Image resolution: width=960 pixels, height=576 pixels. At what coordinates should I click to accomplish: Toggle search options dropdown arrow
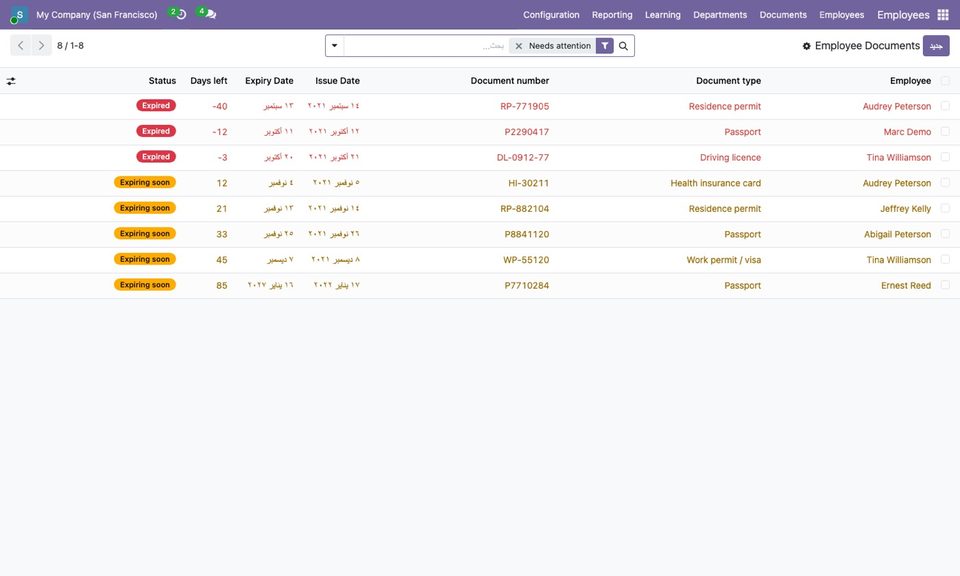pyautogui.click(x=334, y=46)
